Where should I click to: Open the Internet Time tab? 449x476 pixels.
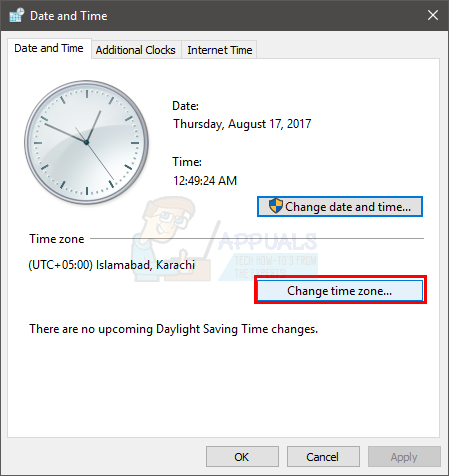[219, 50]
